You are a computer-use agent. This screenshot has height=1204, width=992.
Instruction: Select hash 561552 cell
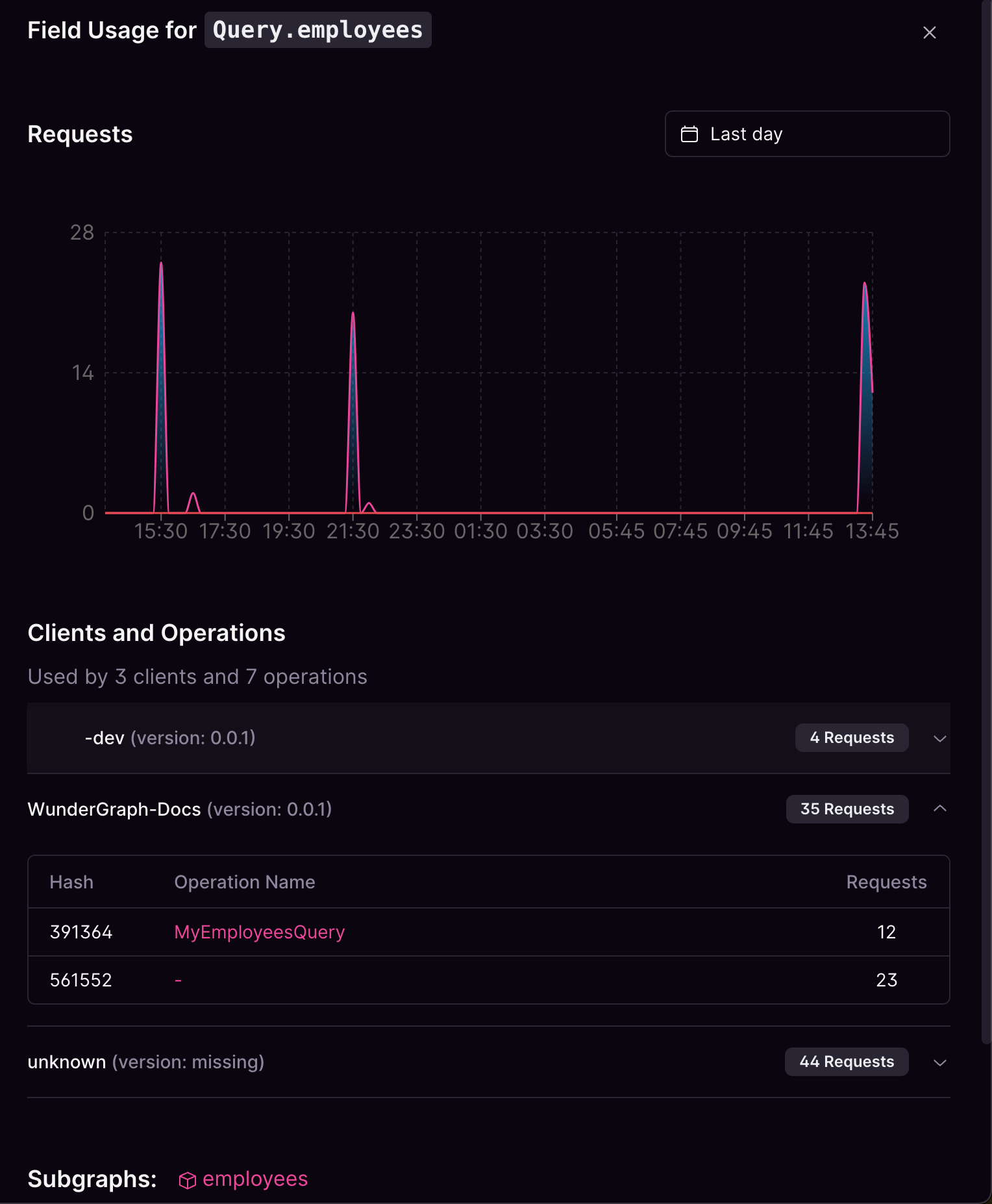81,980
